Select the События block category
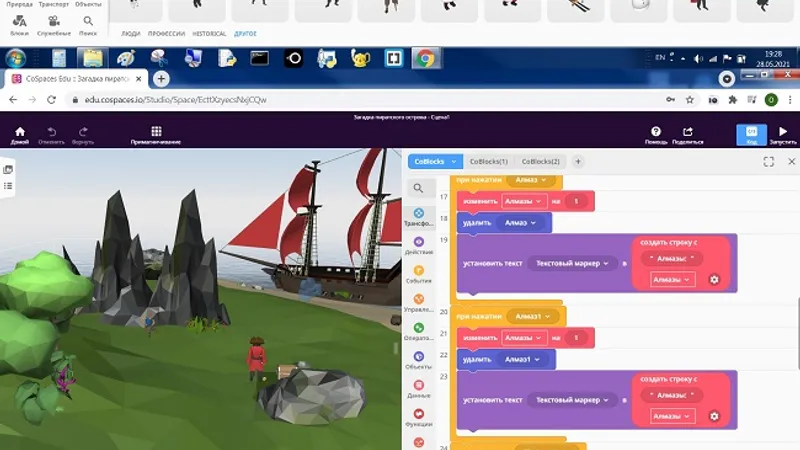This screenshot has width=800, height=450. (419, 274)
